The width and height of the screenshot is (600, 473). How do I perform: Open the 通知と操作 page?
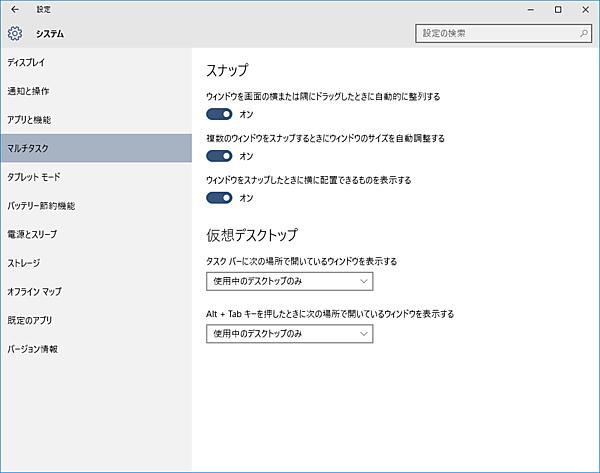96,91
